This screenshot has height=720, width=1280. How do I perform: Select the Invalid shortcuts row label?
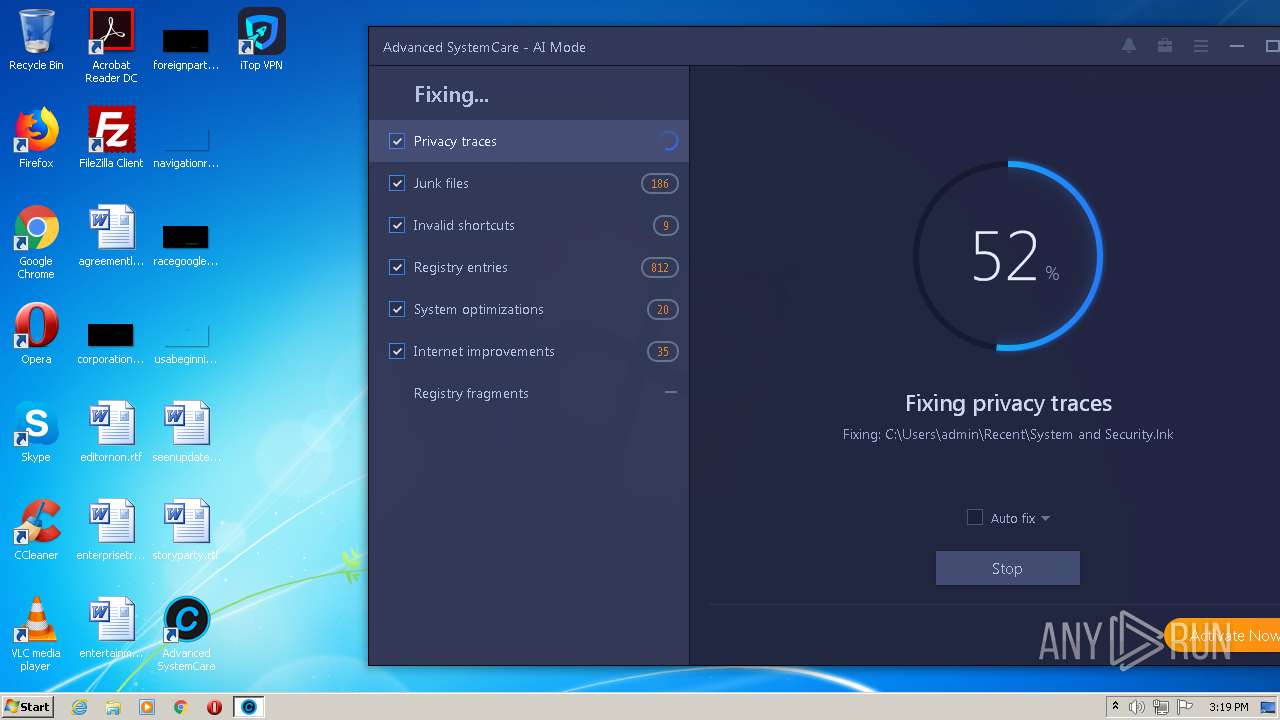464,225
